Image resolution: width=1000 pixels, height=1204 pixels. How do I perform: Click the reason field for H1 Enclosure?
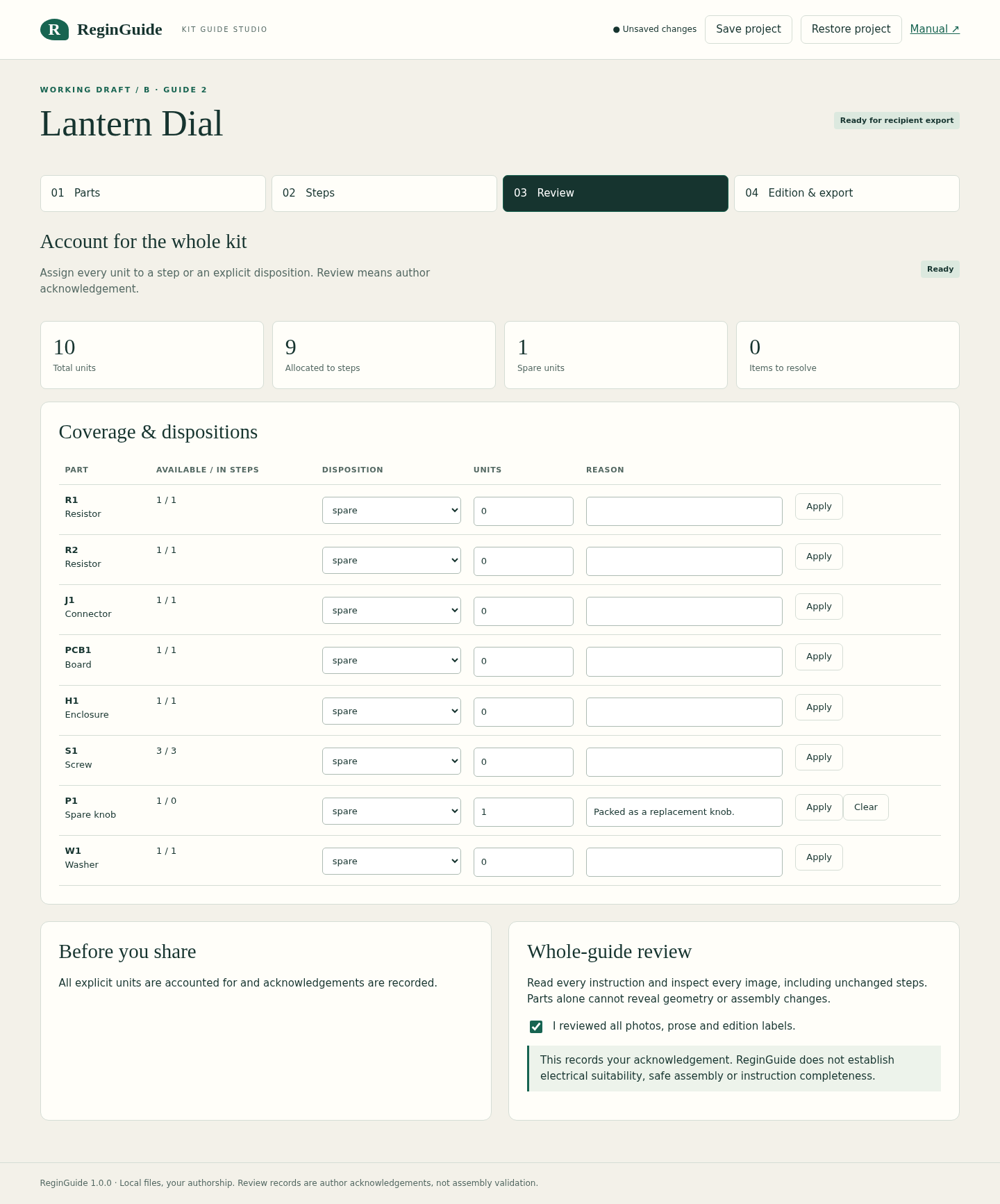click(x=684, y=712)
